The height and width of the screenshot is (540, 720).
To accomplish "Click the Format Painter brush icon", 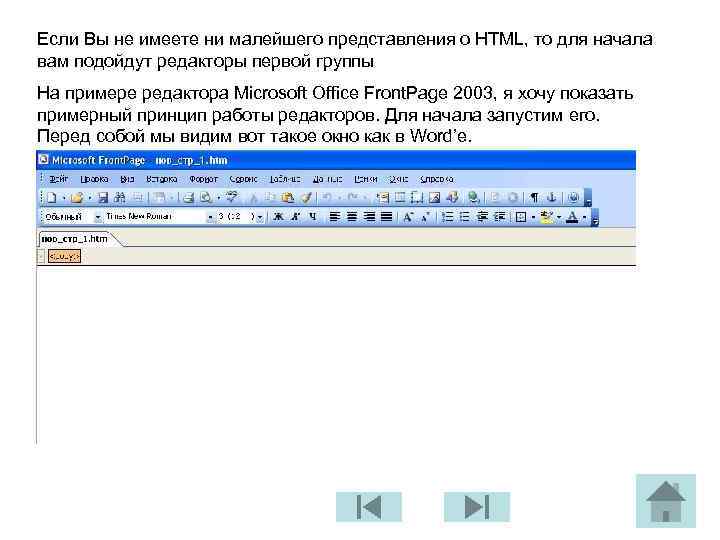I will (x=306, y=198).
